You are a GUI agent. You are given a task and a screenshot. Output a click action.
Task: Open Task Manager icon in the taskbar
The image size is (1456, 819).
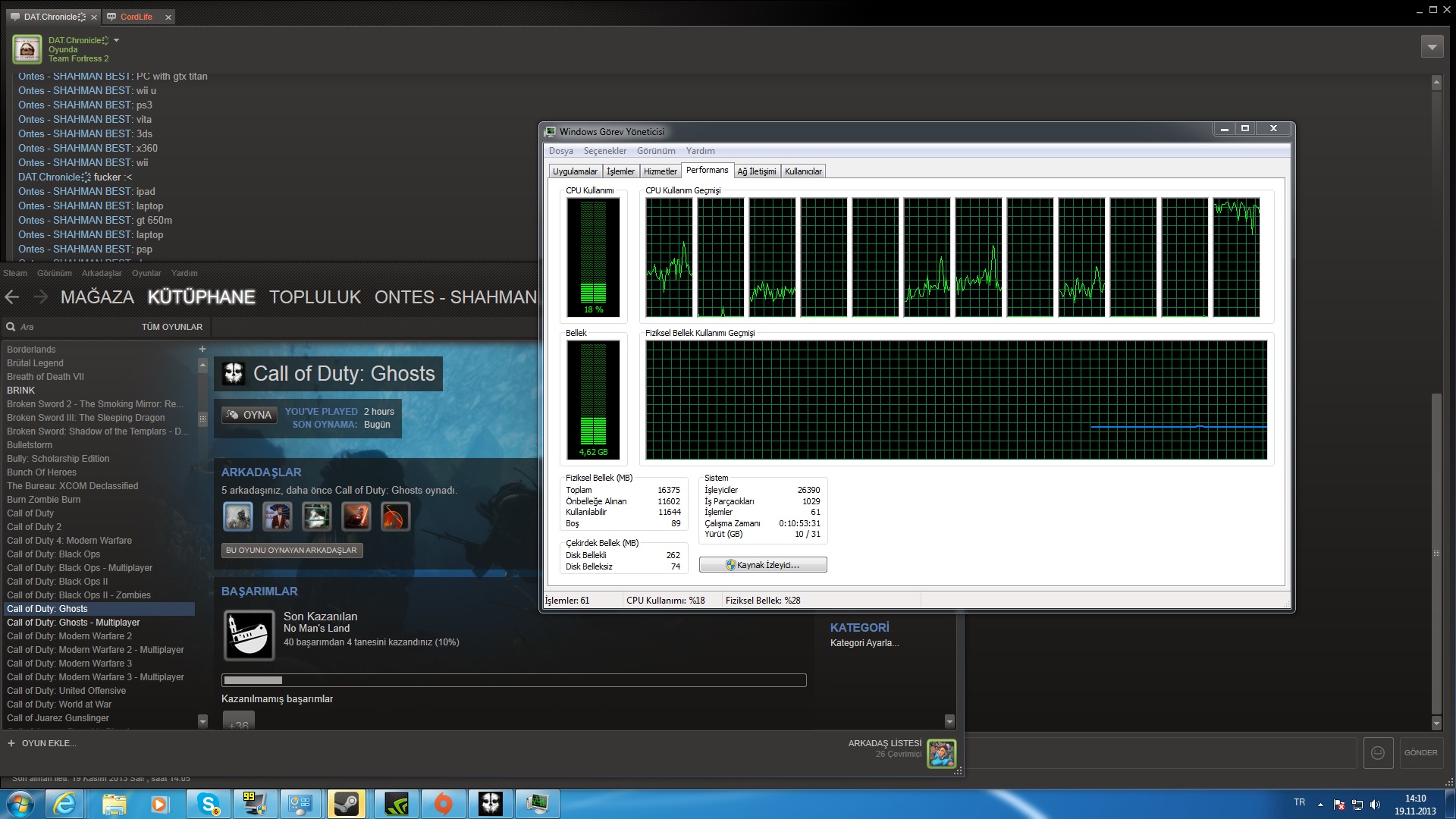coord(537,804)
